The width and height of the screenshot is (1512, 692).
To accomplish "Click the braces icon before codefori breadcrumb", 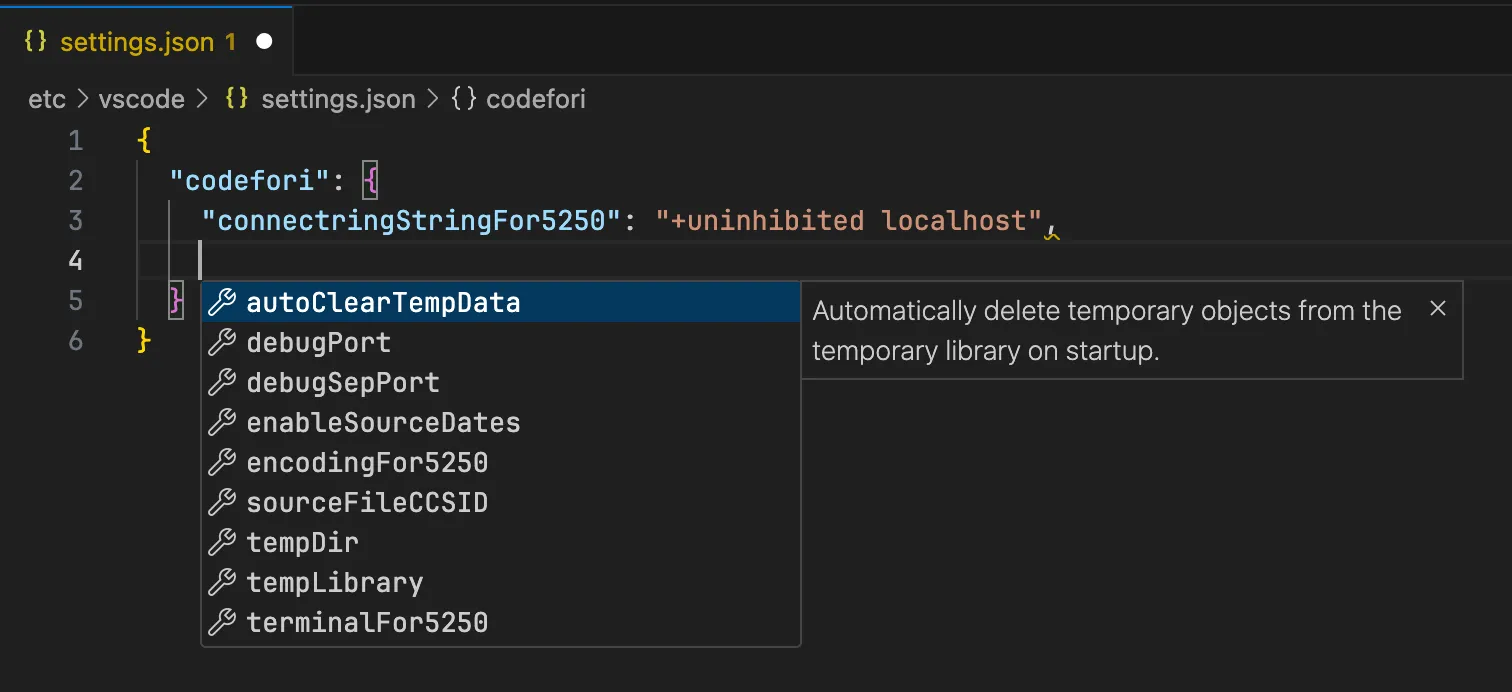I will (463, 99).
